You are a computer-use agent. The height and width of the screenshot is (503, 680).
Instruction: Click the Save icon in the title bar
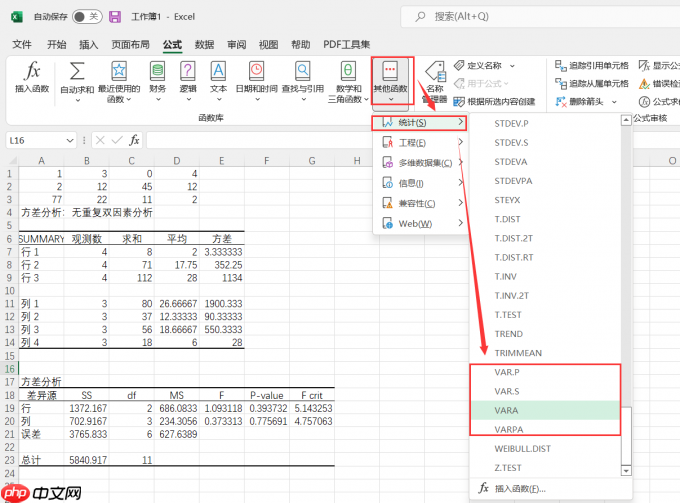(x=115, y=16)
